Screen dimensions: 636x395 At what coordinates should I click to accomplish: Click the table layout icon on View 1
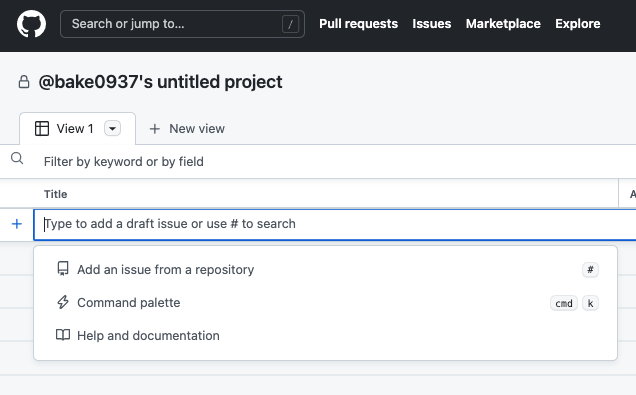pos(42,129)
